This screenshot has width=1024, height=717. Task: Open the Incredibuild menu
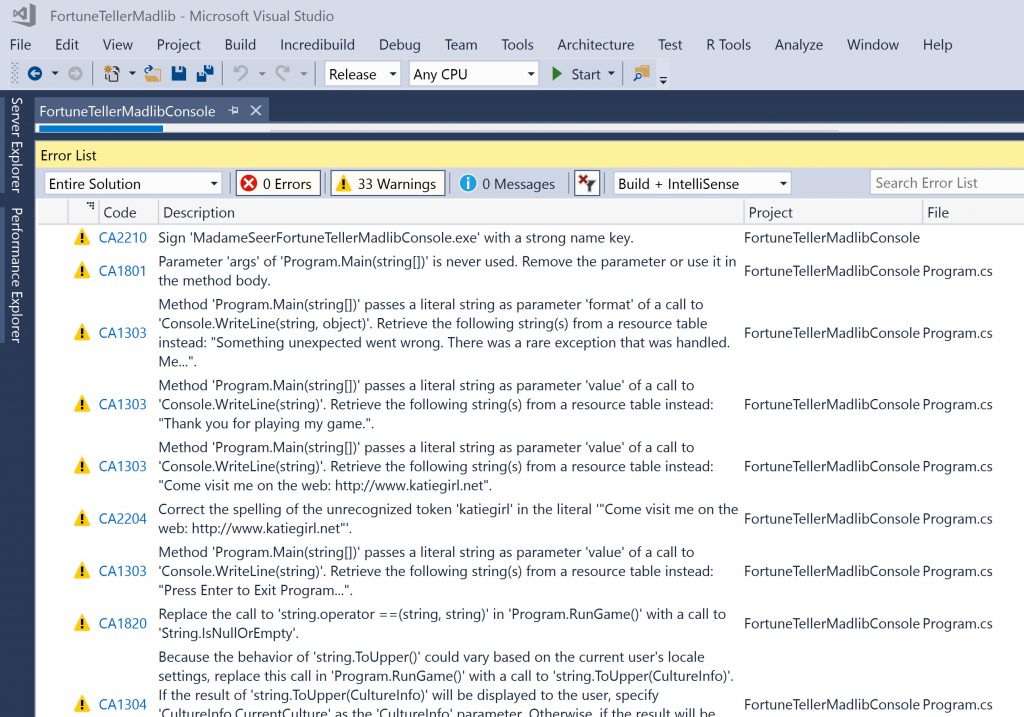click(317, 44)
